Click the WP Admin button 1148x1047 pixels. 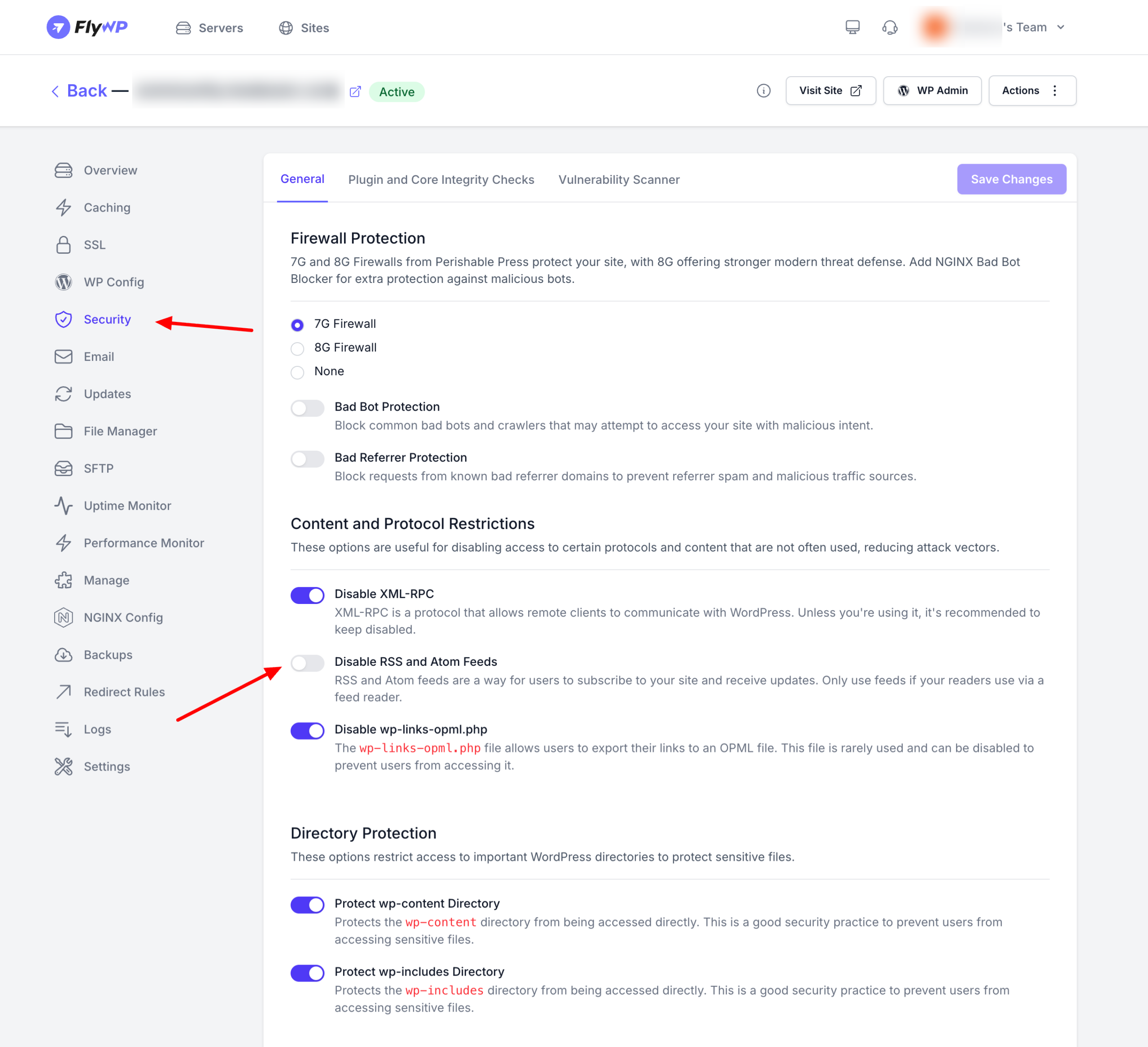[932, 91]
